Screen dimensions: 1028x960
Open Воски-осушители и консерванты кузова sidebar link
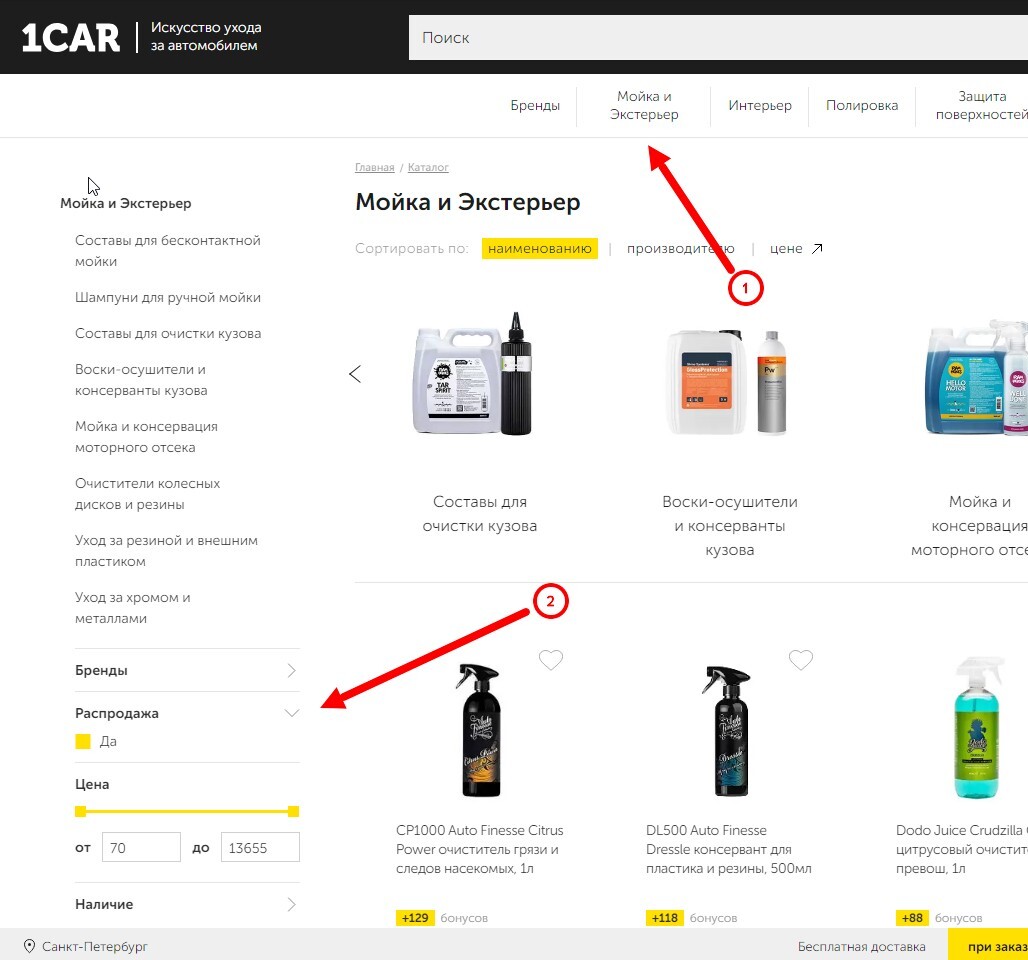click(141, 380)
